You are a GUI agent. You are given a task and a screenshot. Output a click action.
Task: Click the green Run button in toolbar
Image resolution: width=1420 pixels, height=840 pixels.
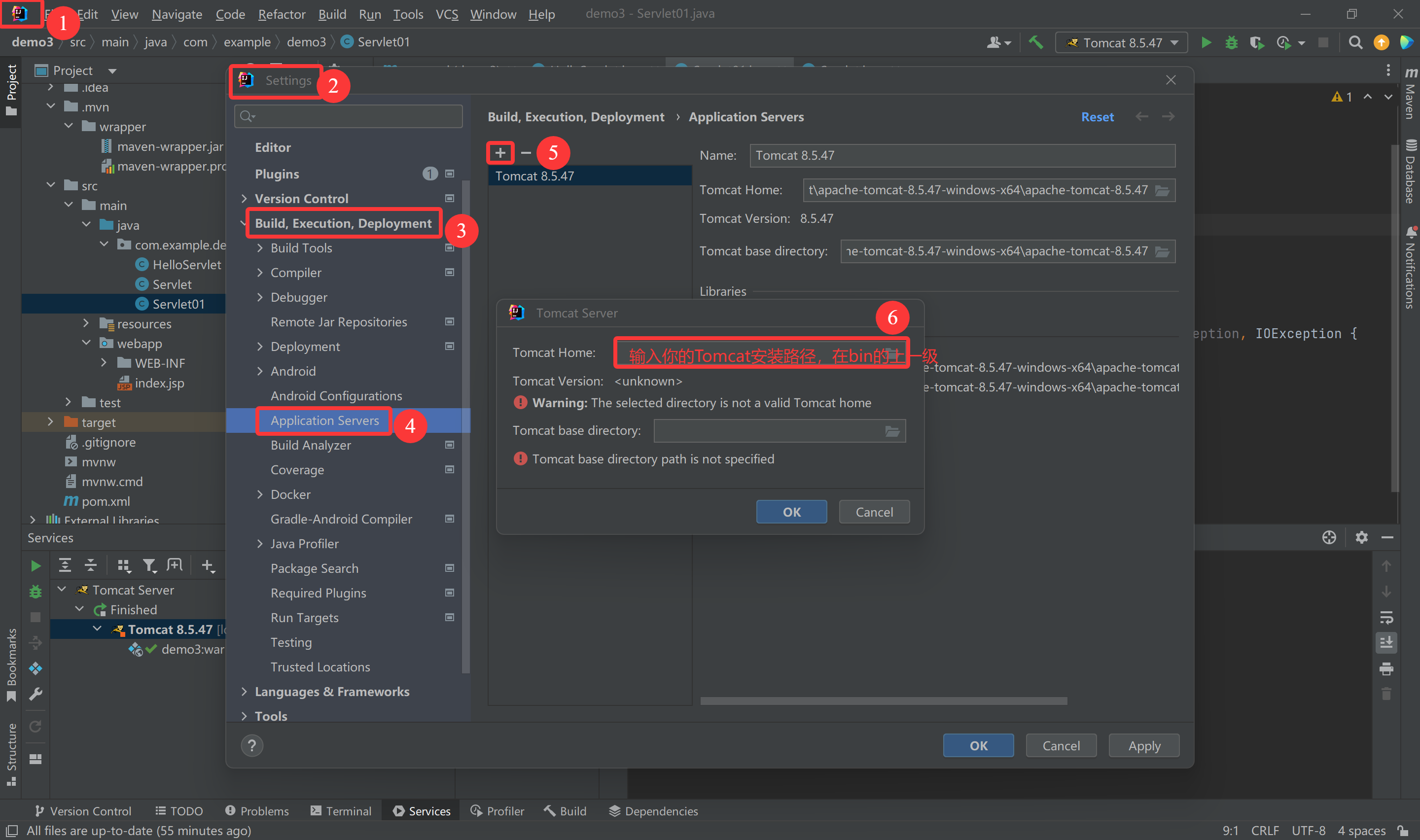point(1206,42)
